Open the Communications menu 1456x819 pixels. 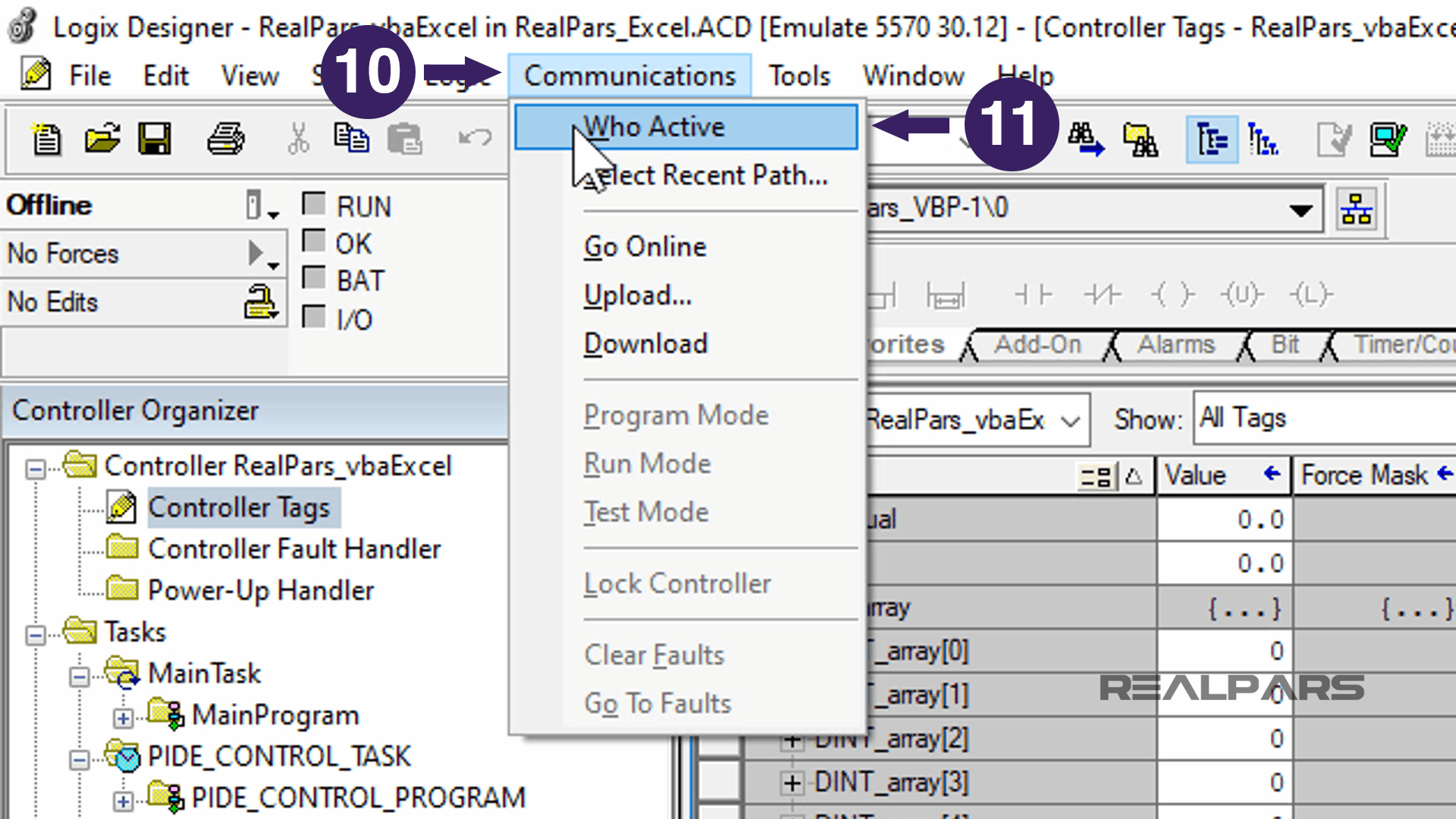pos(630,75)
